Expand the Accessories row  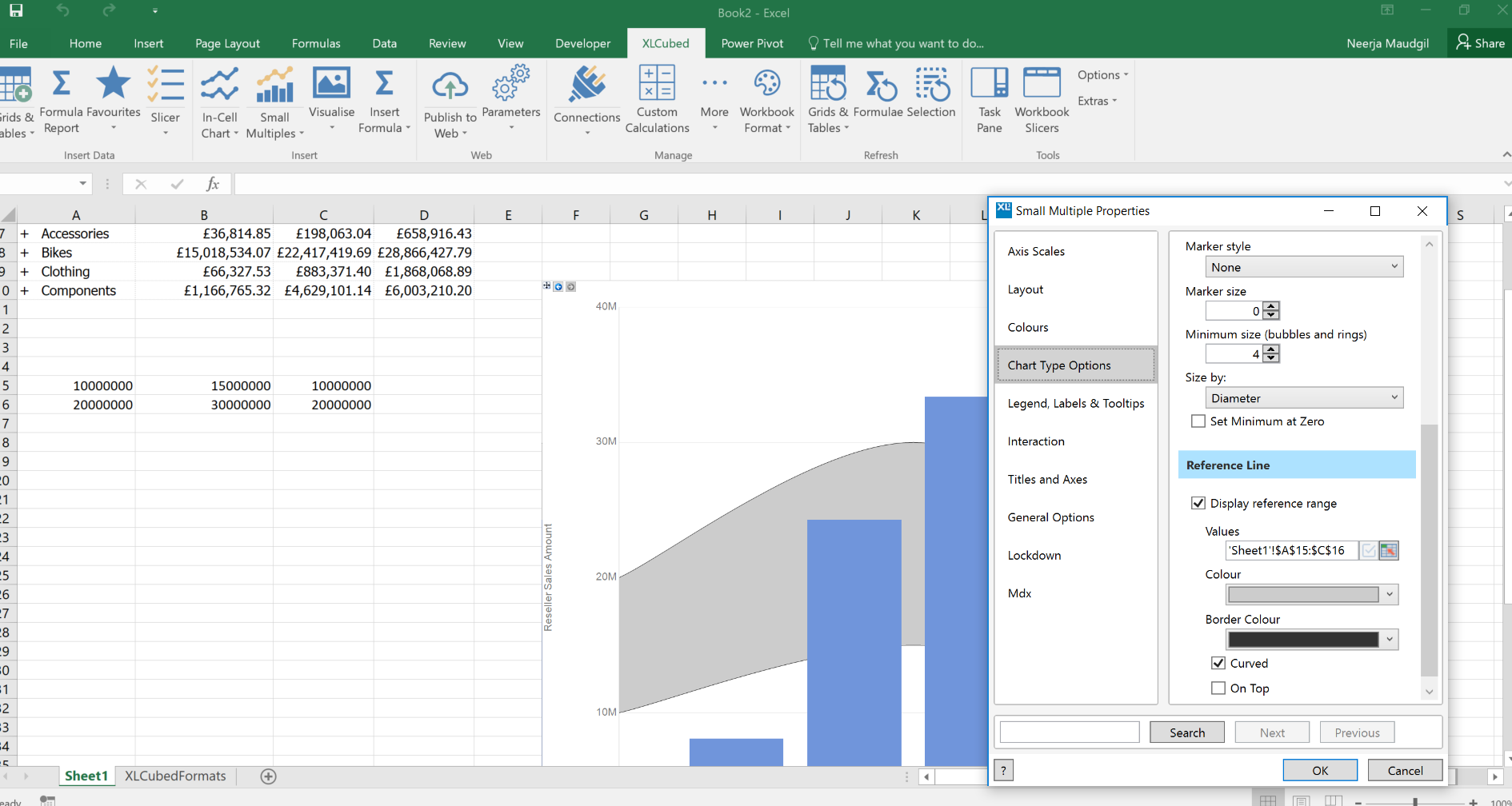pyautogui.click(x=25, y=233)
